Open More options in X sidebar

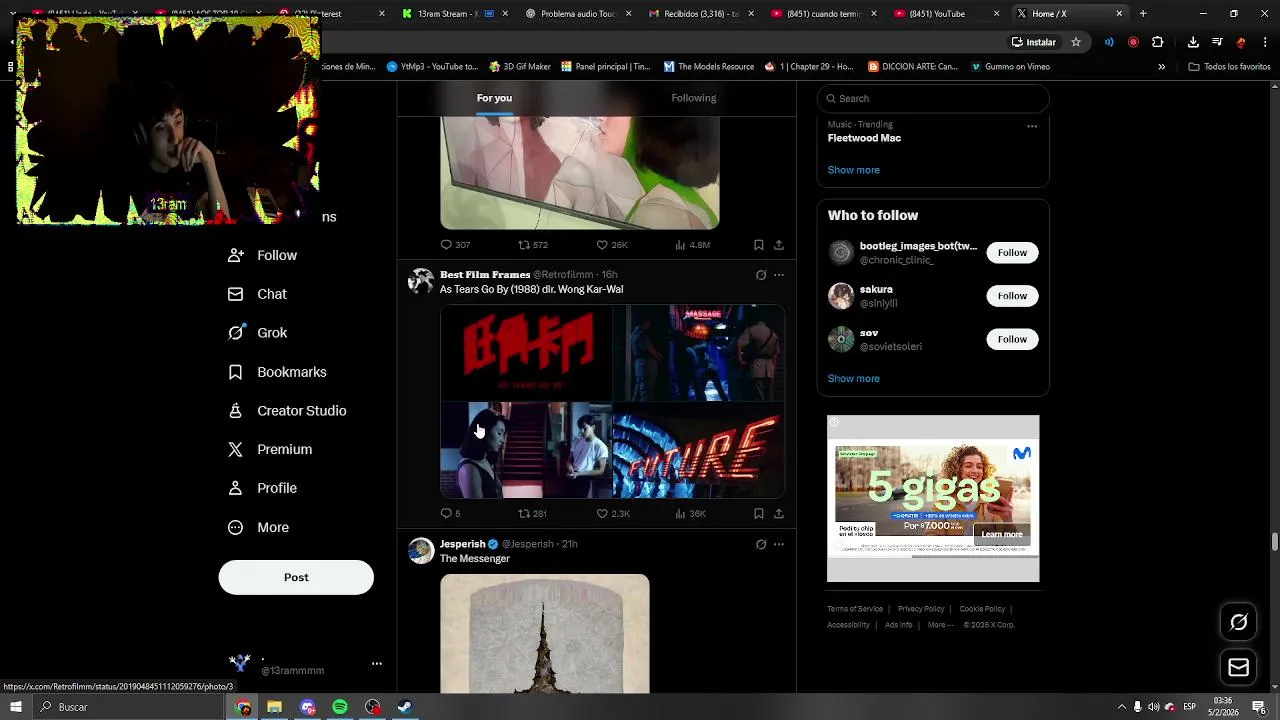click(x=259, y=527)
